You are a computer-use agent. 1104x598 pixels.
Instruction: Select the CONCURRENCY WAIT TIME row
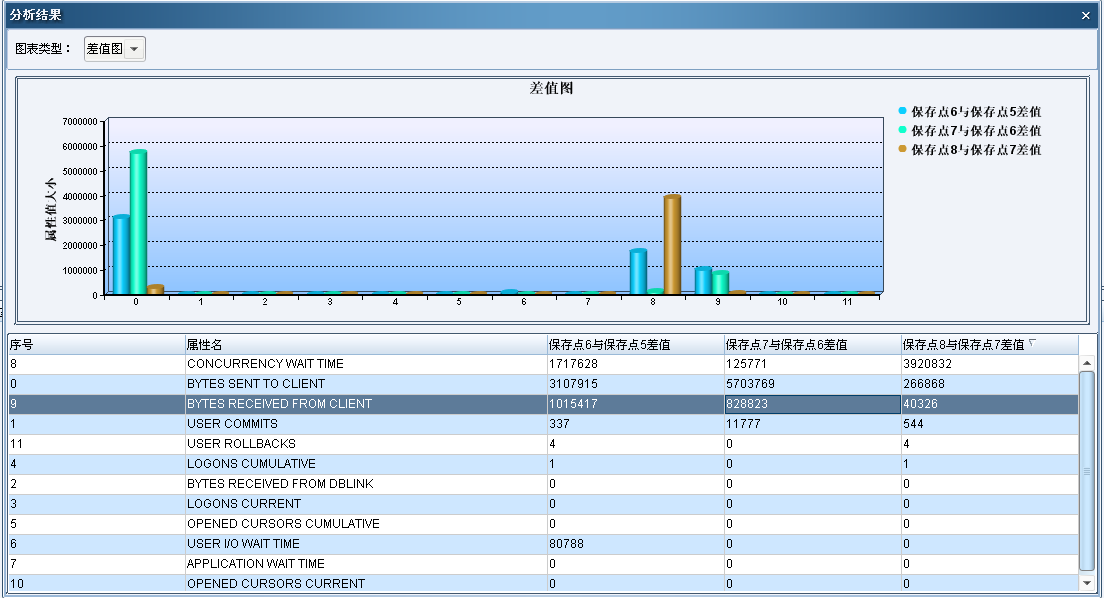[265, 364]
